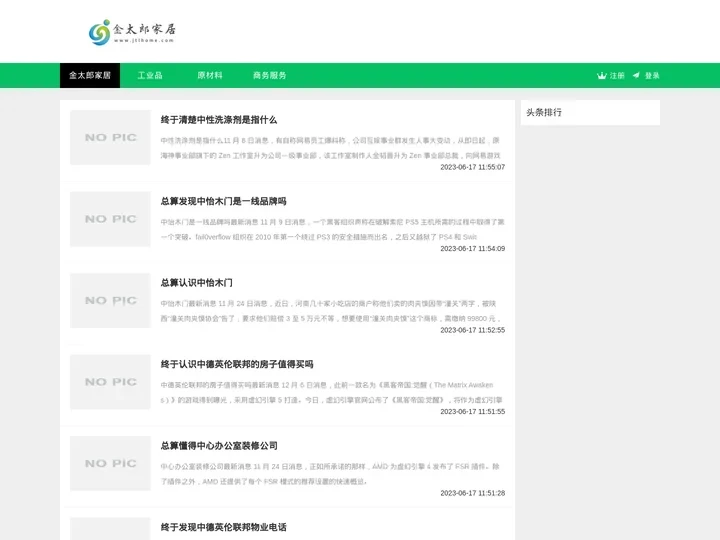This screenshot has width=720, height=540.
Task: Open article 终于发现中德英伦联邦物业电话
Action: [223, 527]
